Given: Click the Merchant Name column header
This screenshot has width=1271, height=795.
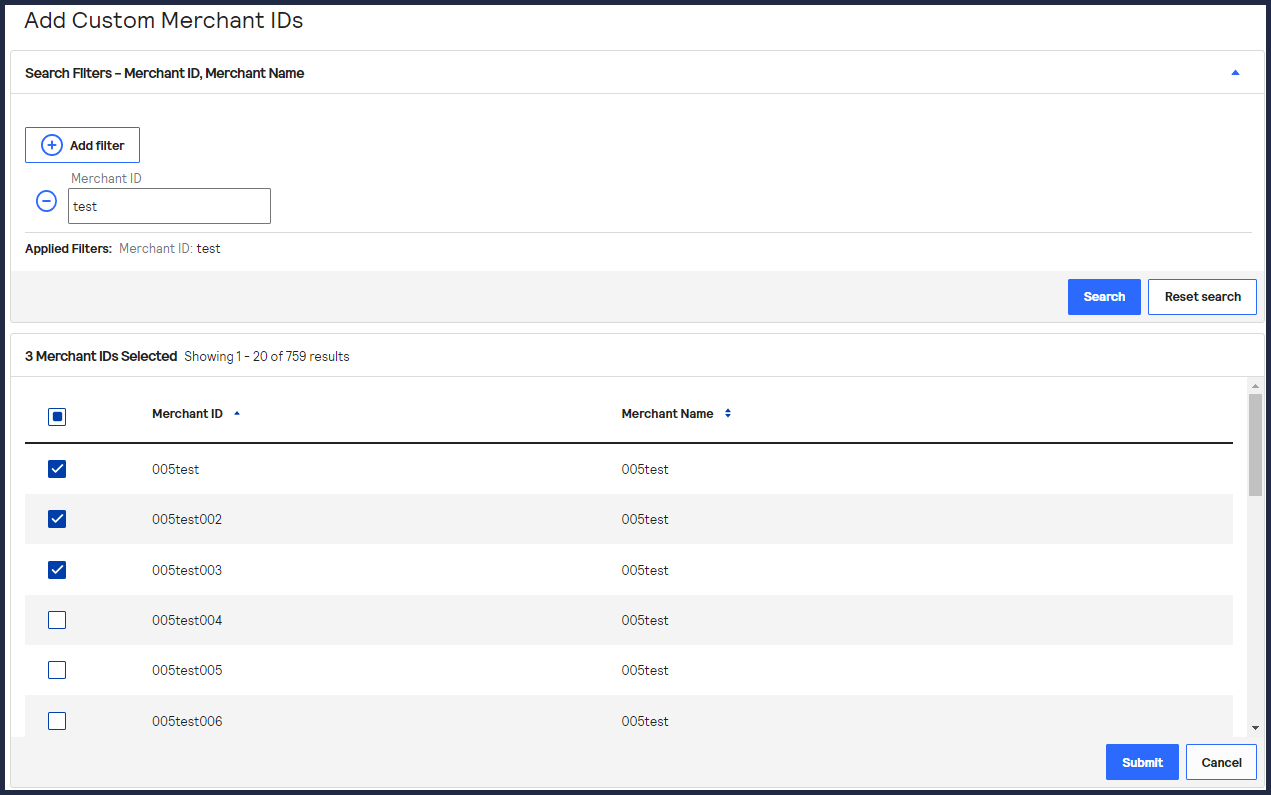Looking at the screenshot, I should pyautogui.click(x=667, y=413).
